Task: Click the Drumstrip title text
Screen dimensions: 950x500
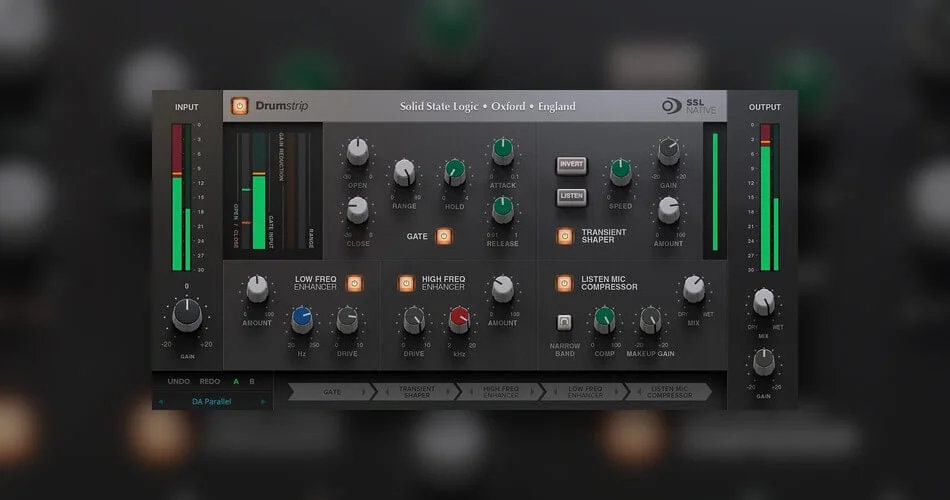Action: 282,106
